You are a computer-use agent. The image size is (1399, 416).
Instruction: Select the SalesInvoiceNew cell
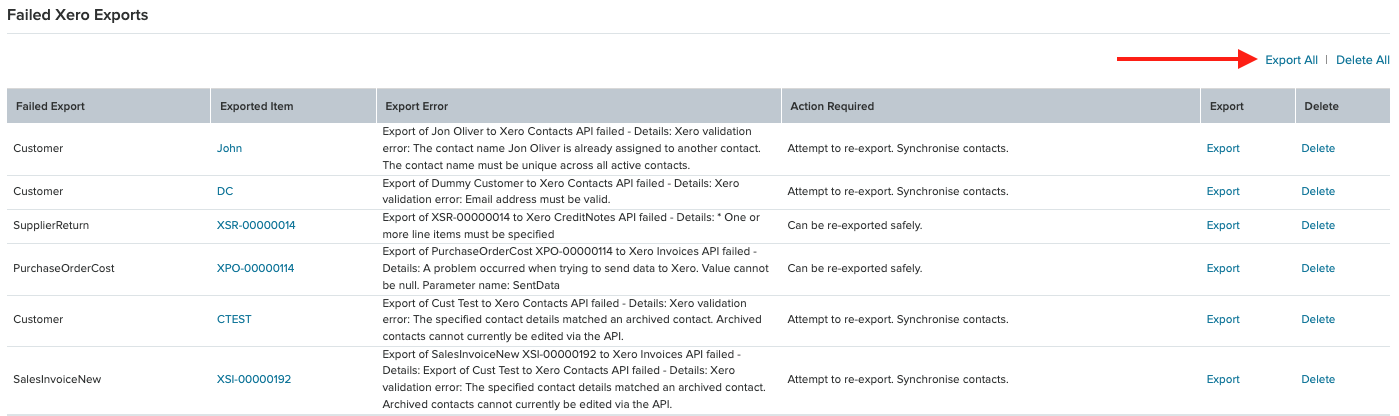[57, 379]
